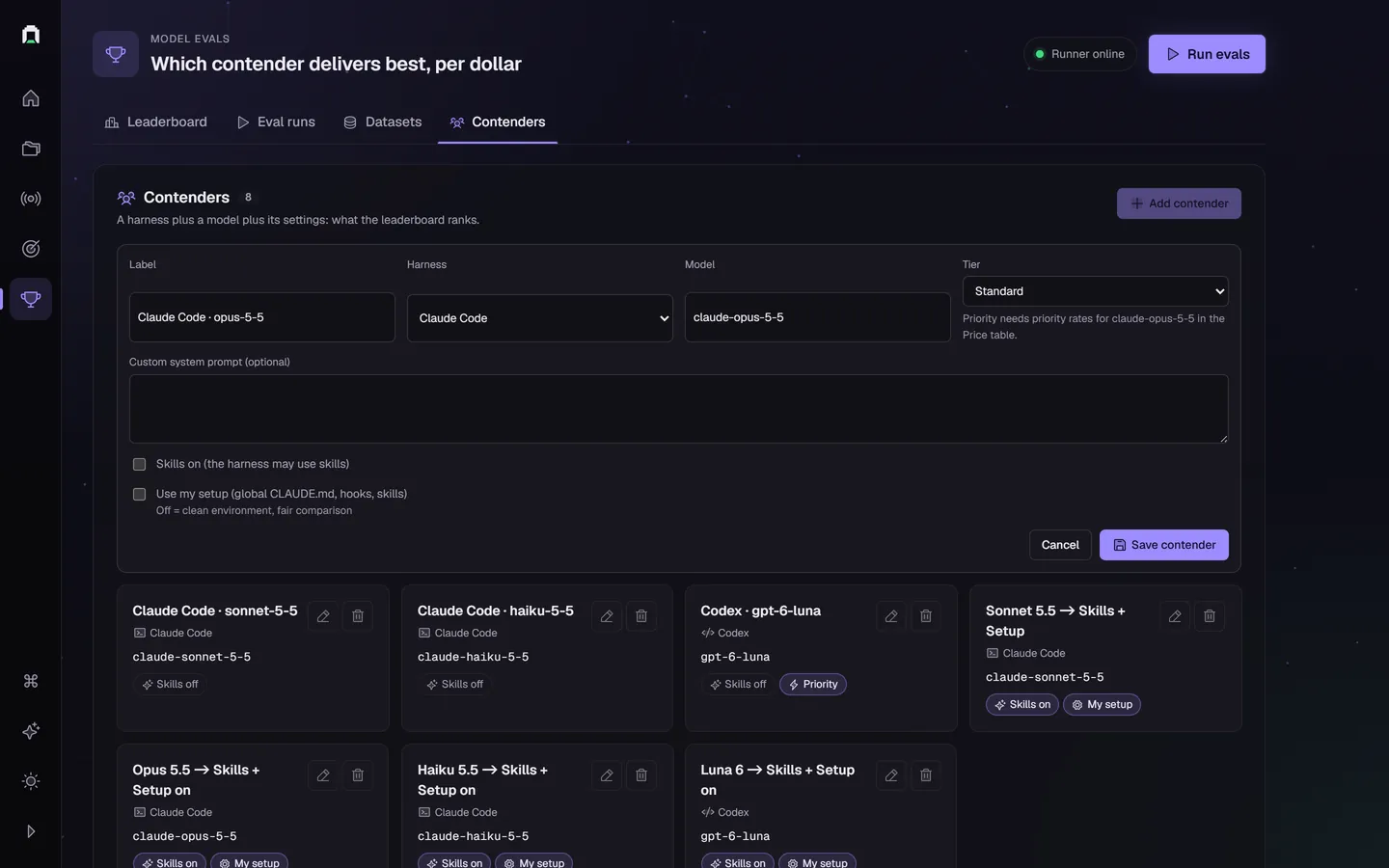
Task: Expand sidebar with the arrow icon
Action: (x=31, y=831)
